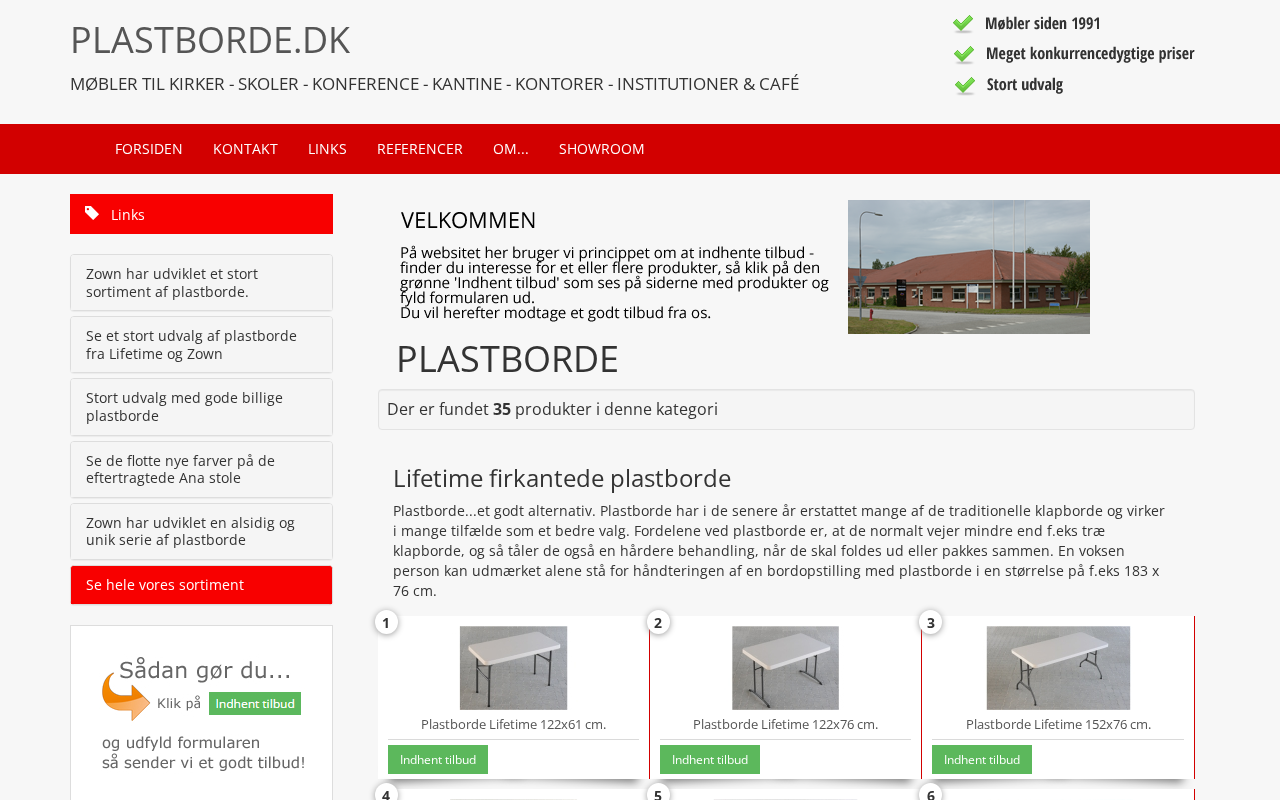
Task: Click the PLASTBORDE.DK site title
Action: pyautogui.click(x=210, y=40)
